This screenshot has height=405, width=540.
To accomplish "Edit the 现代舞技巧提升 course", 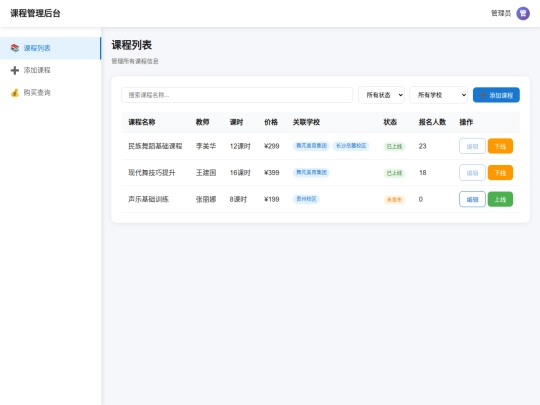I will click(x=472, y=173).
